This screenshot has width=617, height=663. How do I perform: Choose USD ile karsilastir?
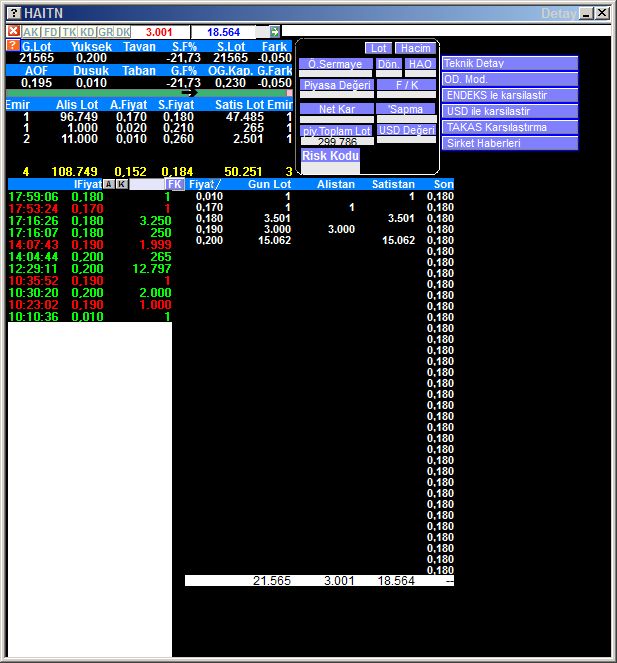click(x=510, y=111)
